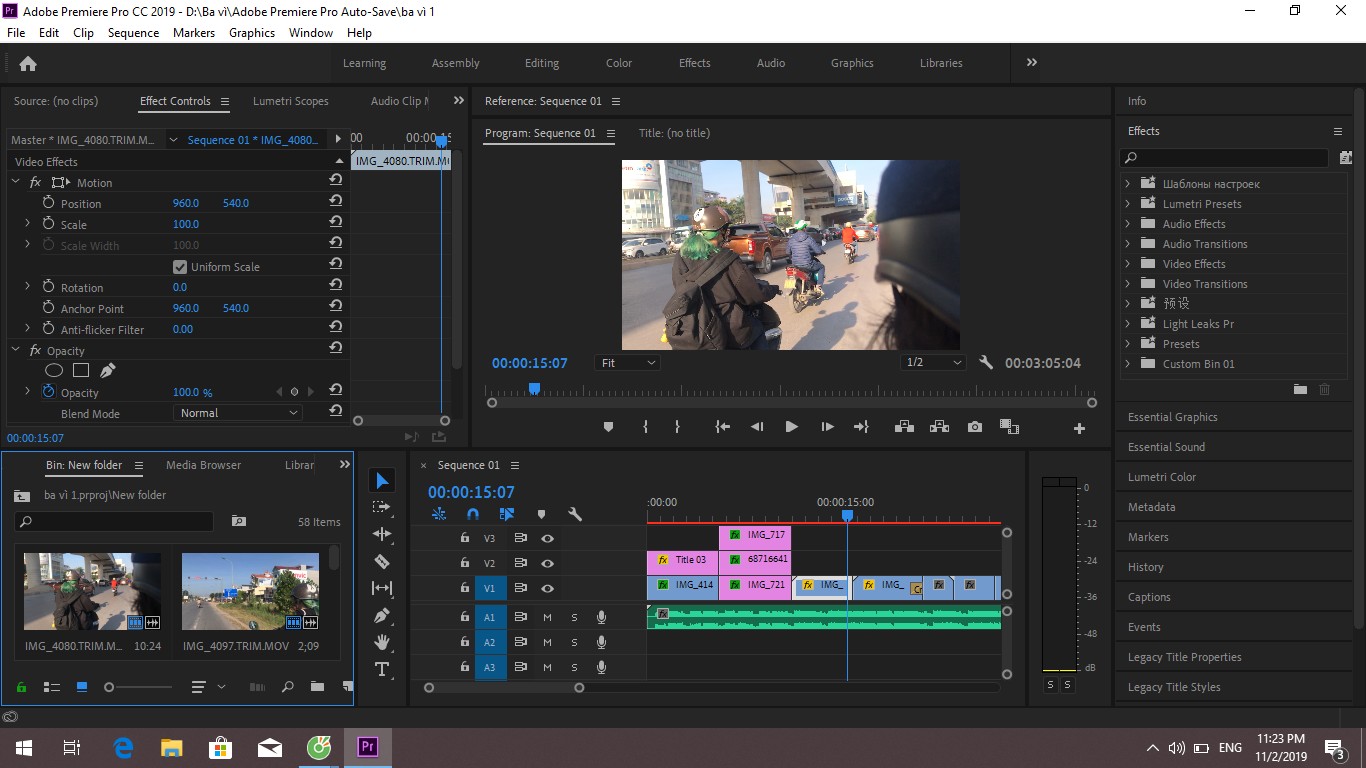Adjust the bin thumbnail zoom slider
Screen dimensions: 1366x768
coord(109,687)
